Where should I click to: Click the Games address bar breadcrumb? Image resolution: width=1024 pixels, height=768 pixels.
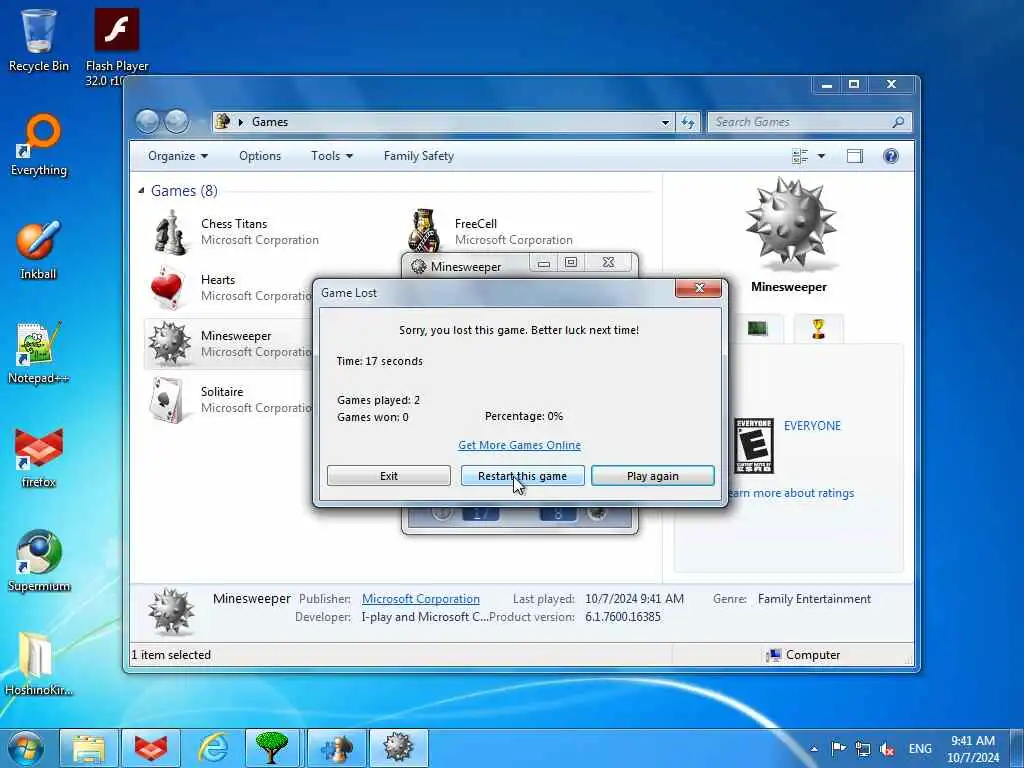(270, 122)
